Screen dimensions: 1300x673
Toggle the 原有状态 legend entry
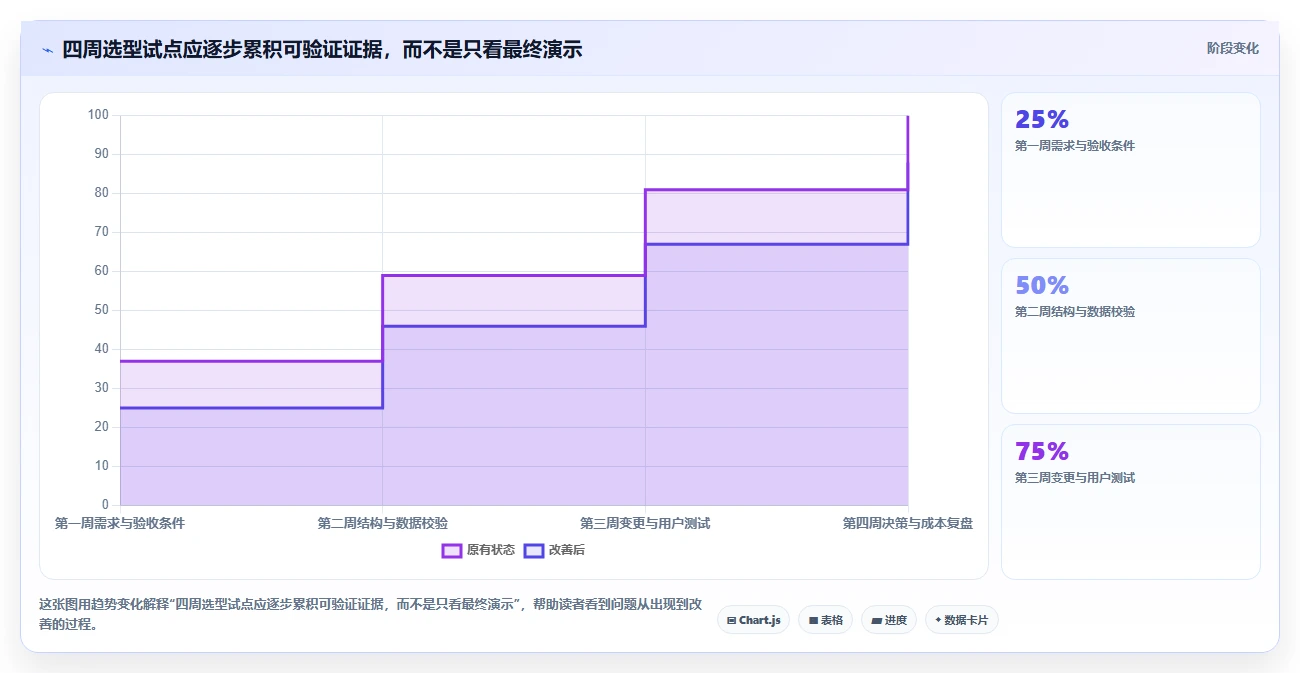478,550
